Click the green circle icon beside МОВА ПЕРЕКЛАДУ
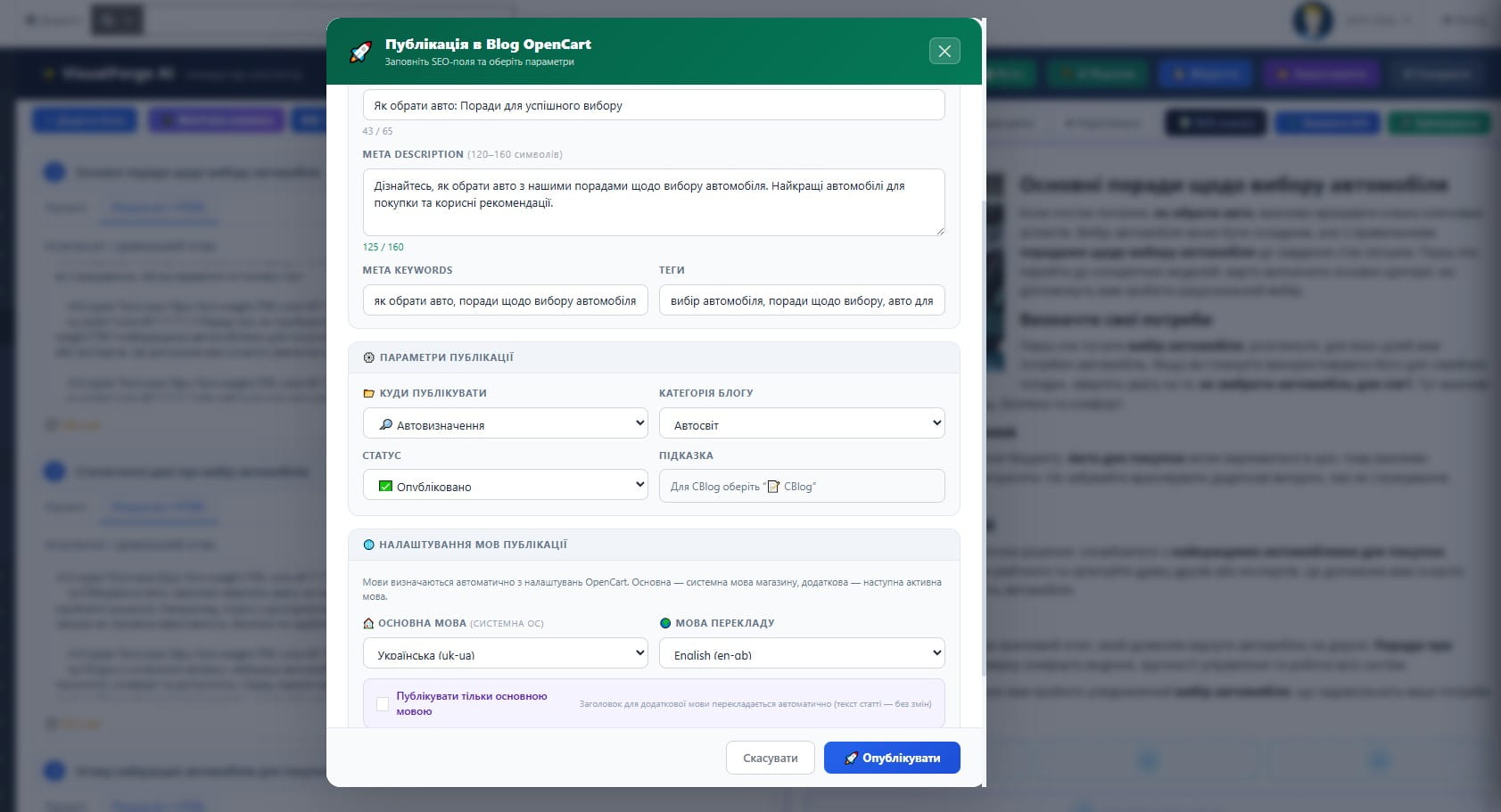The width and height of the screenshot is (1501, 812). (x=665, y=623)
